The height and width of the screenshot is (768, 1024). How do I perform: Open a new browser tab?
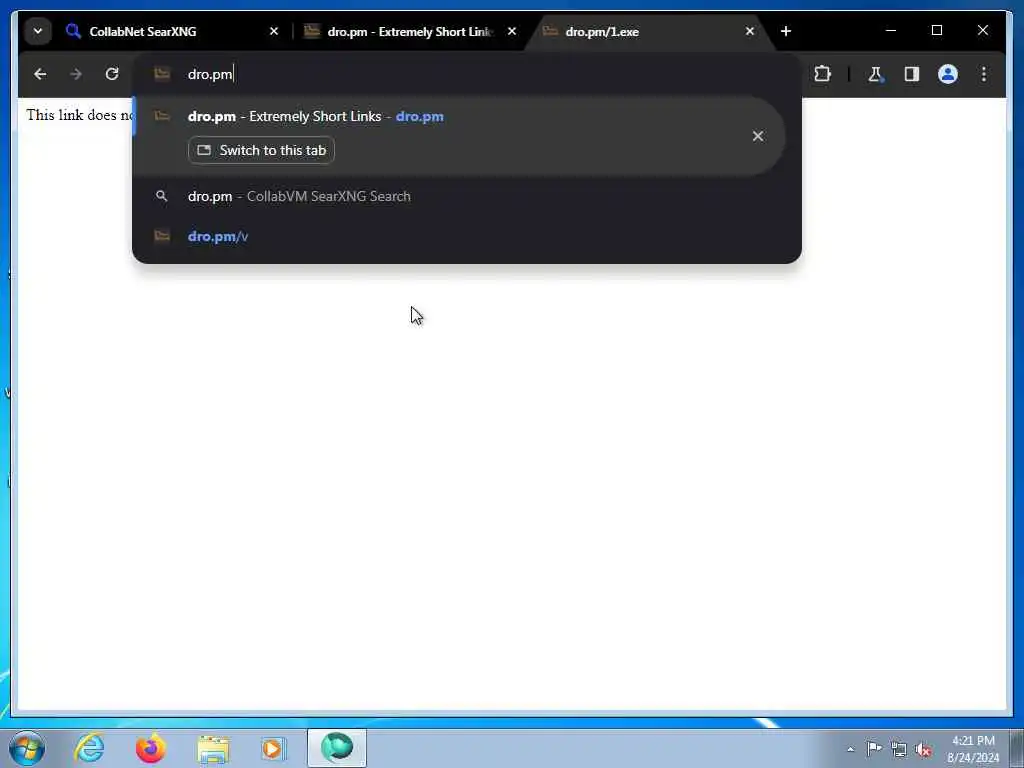[x=786, y=31]
